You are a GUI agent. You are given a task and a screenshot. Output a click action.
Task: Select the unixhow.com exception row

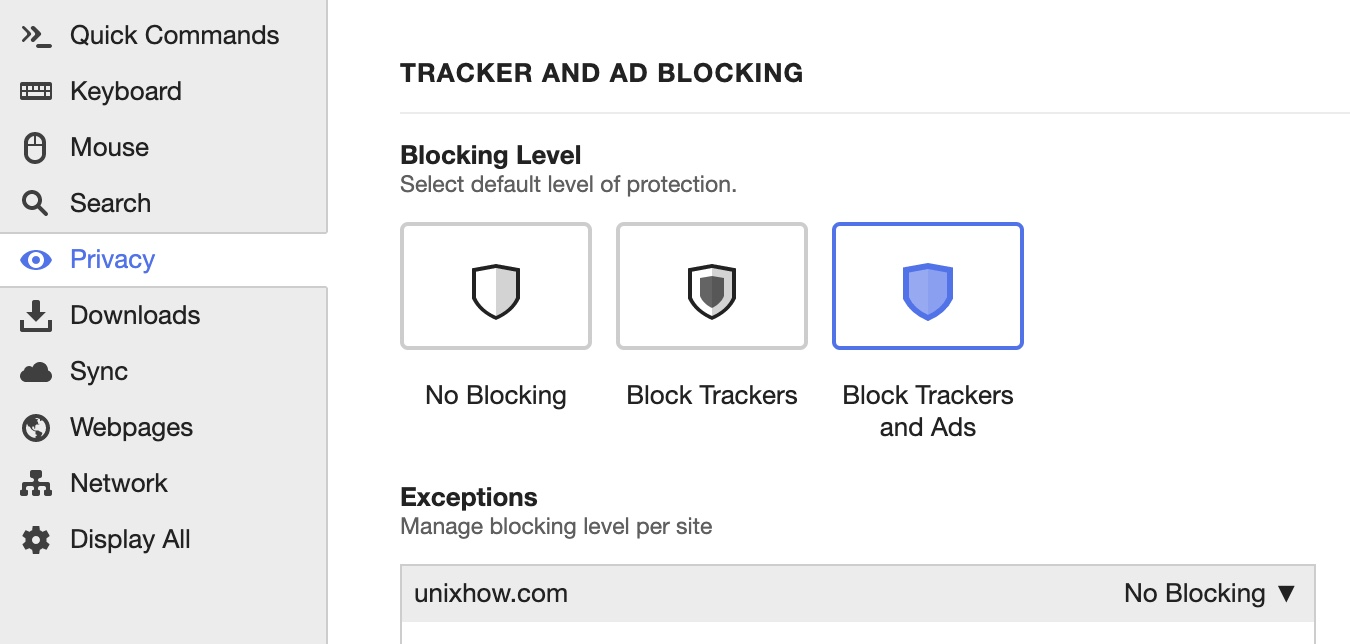point(858,593)
